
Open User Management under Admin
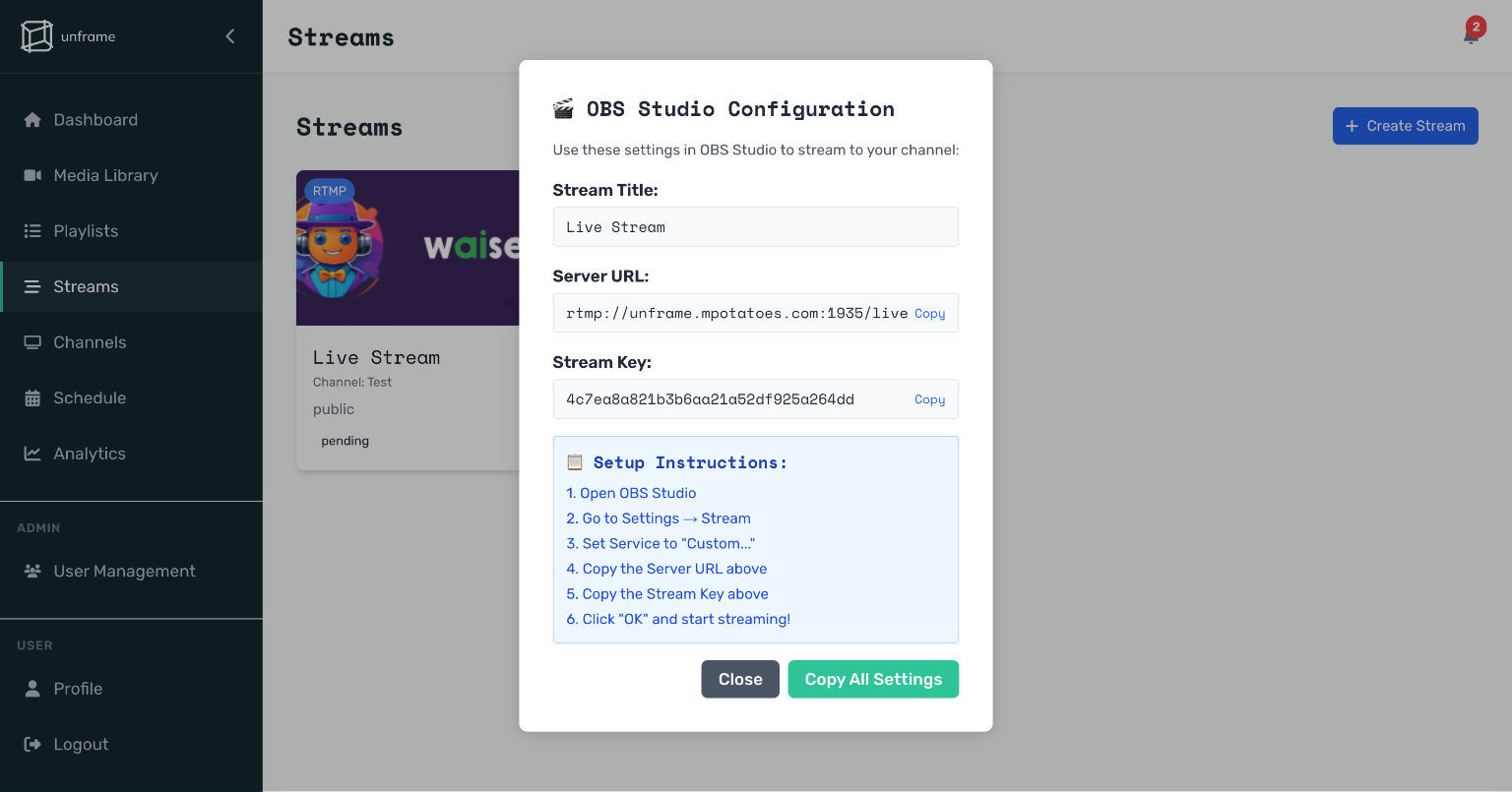coord(131,571)
